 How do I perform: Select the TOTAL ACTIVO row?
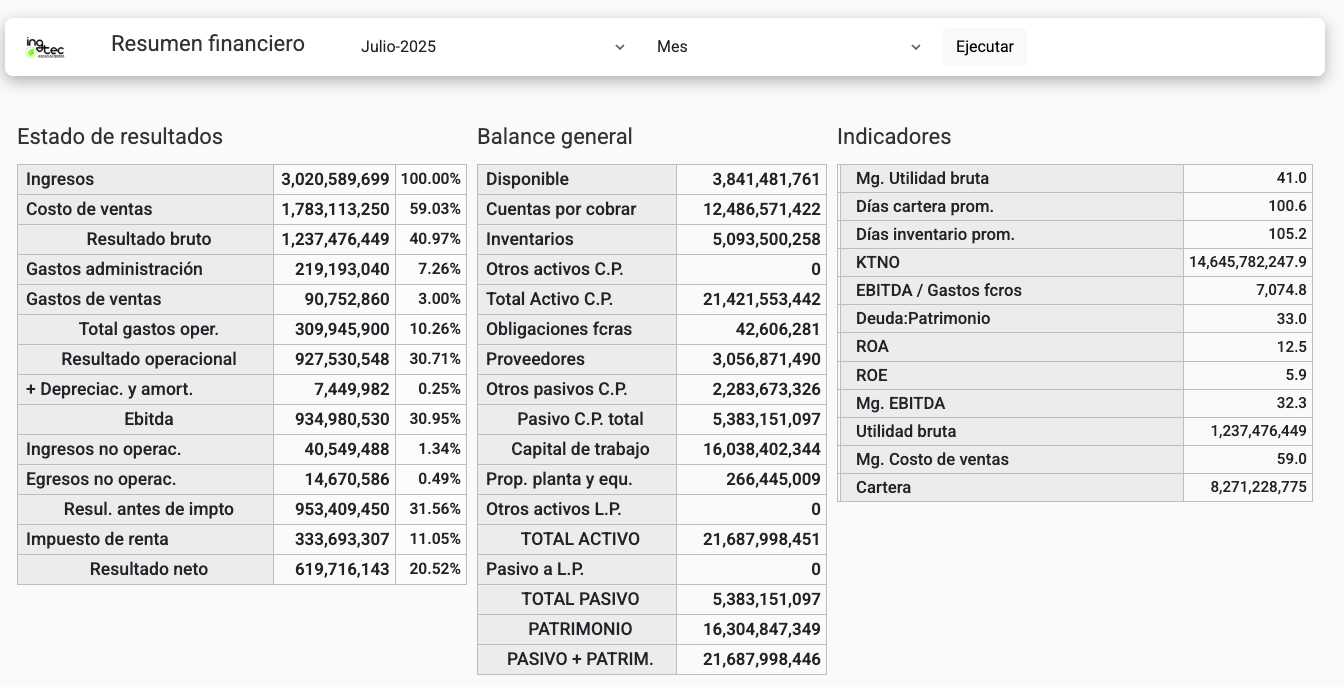(580, 540)
